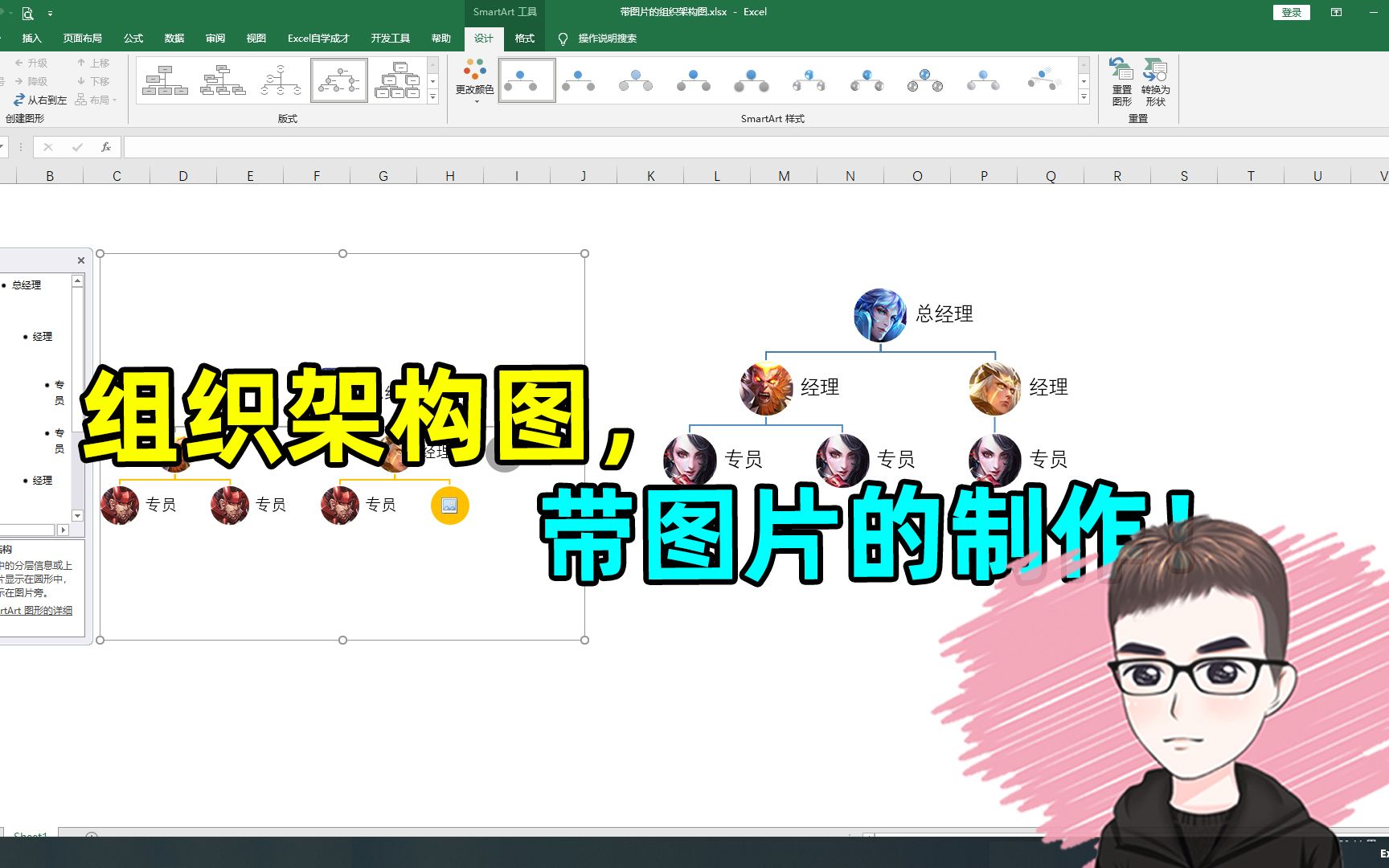Viewport: 1389px width, 868px height.
Task: Select the circle picture hierarchy layout
Action: point(338,80)
